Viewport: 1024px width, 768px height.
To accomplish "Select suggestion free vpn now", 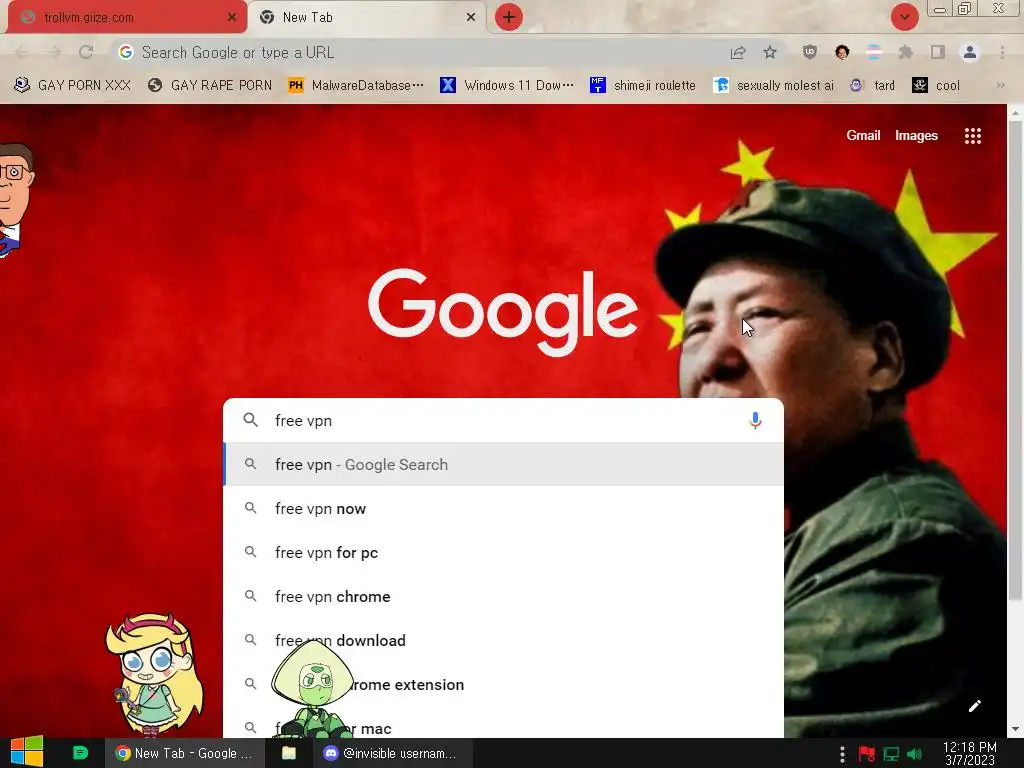I will [503, 509].
